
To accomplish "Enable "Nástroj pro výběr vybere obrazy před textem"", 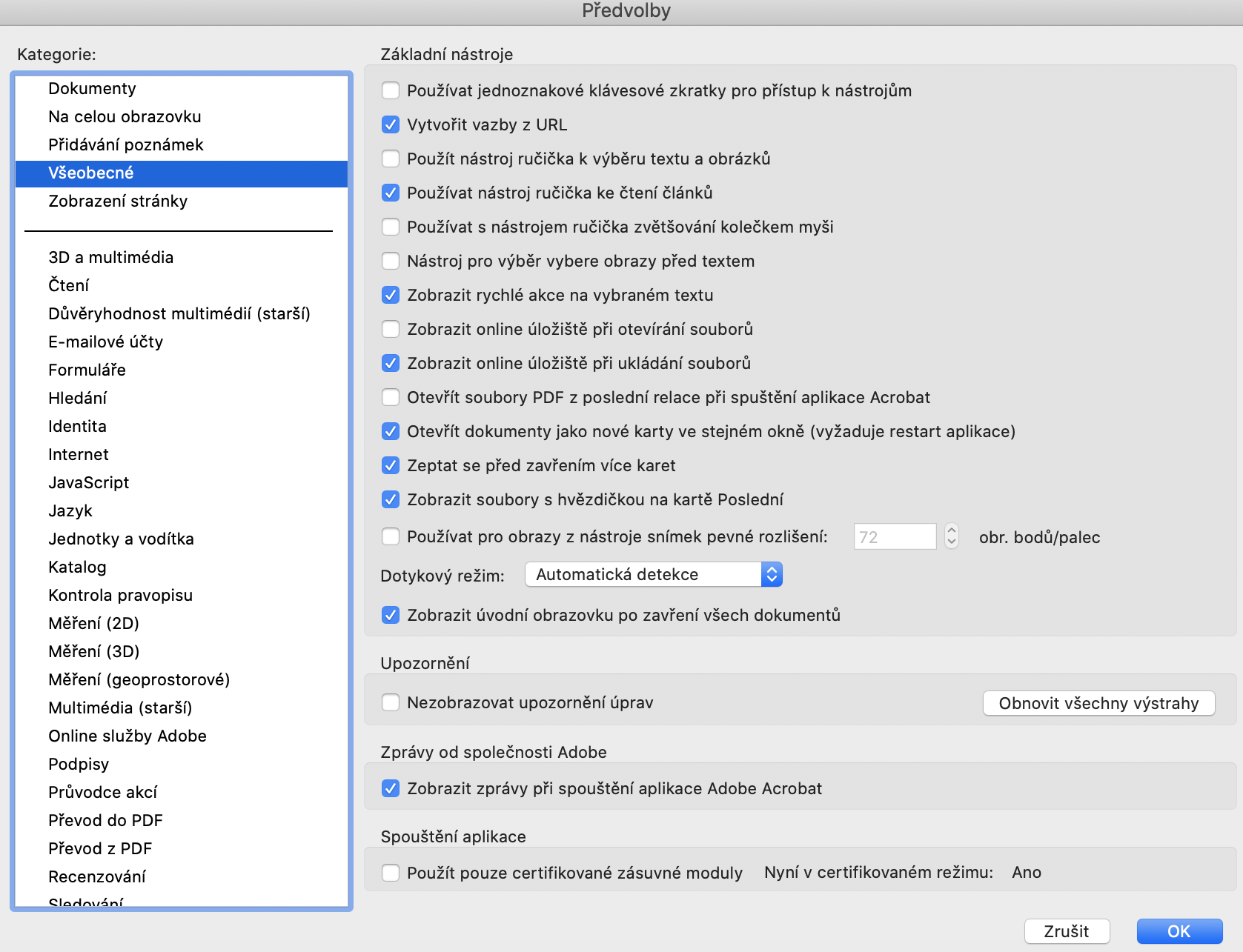I will (x=391, y=261).
